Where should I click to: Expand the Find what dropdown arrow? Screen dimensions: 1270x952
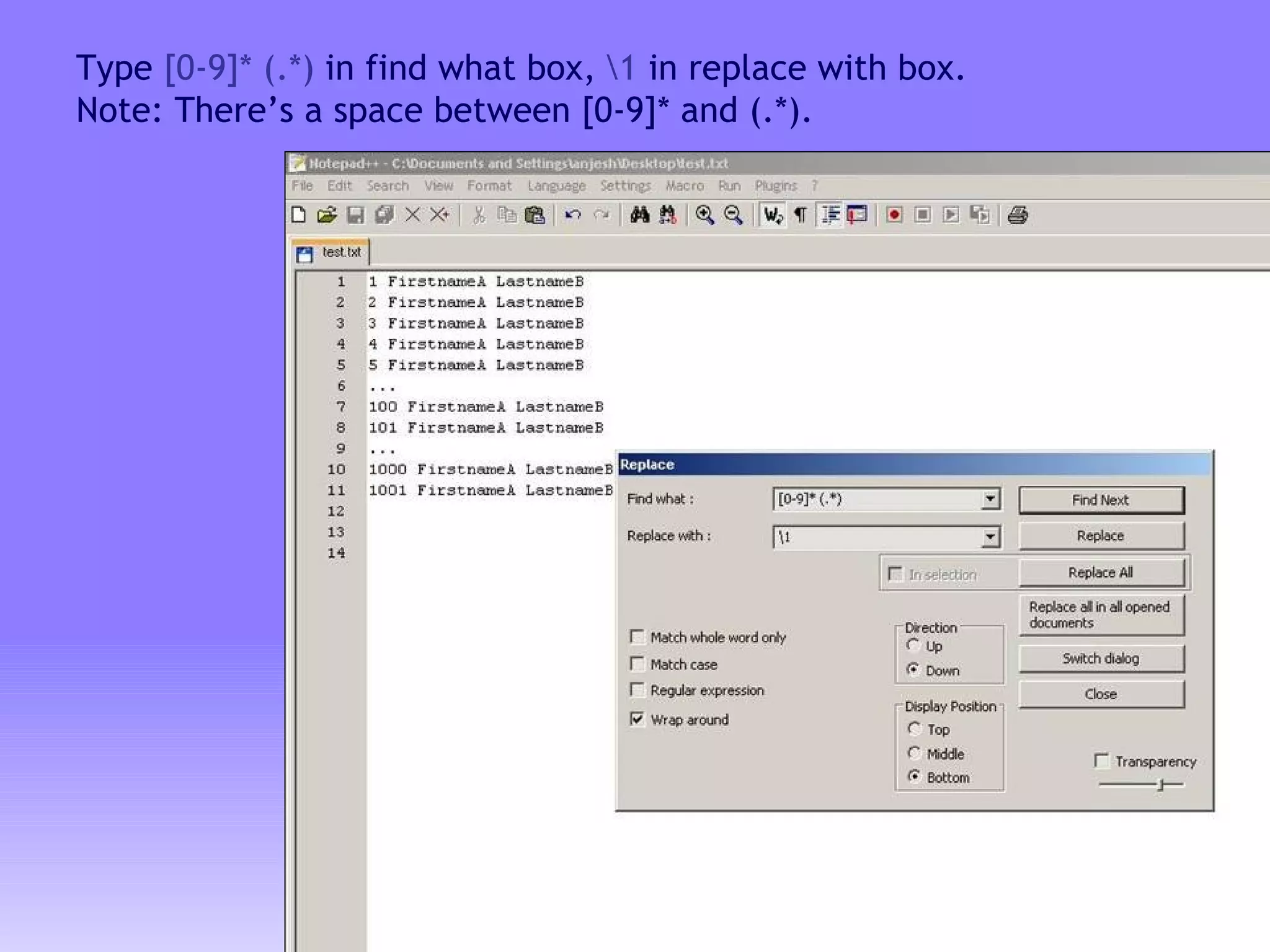(990, 500)
